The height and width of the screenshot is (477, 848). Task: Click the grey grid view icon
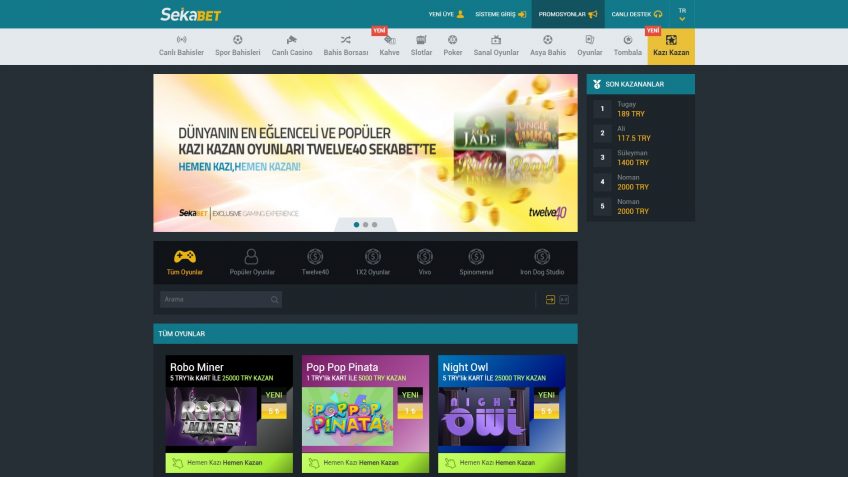point(564,300)
